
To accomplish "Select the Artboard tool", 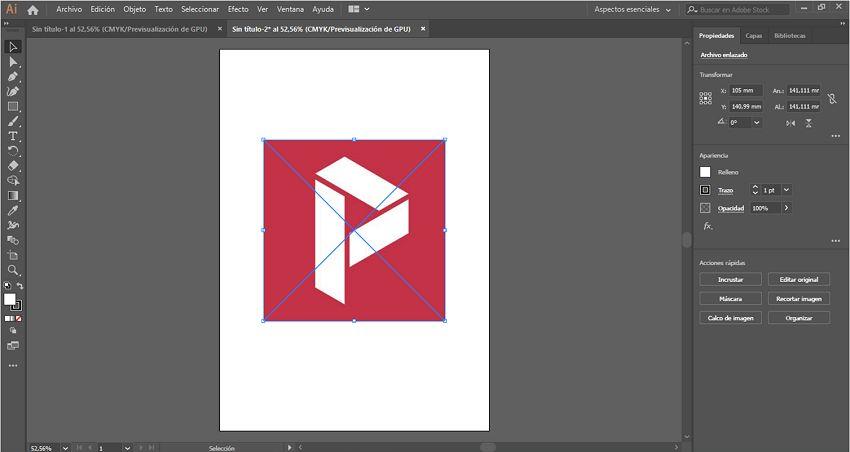I will 13,255.
